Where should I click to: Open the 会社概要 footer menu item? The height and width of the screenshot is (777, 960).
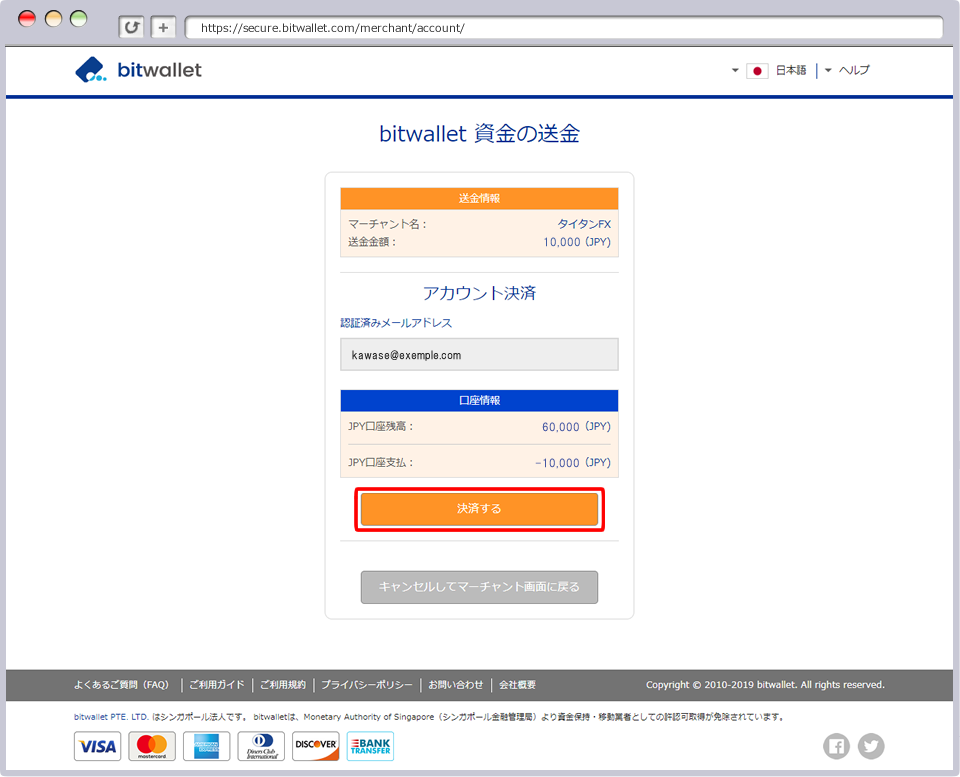pos(519,685)
